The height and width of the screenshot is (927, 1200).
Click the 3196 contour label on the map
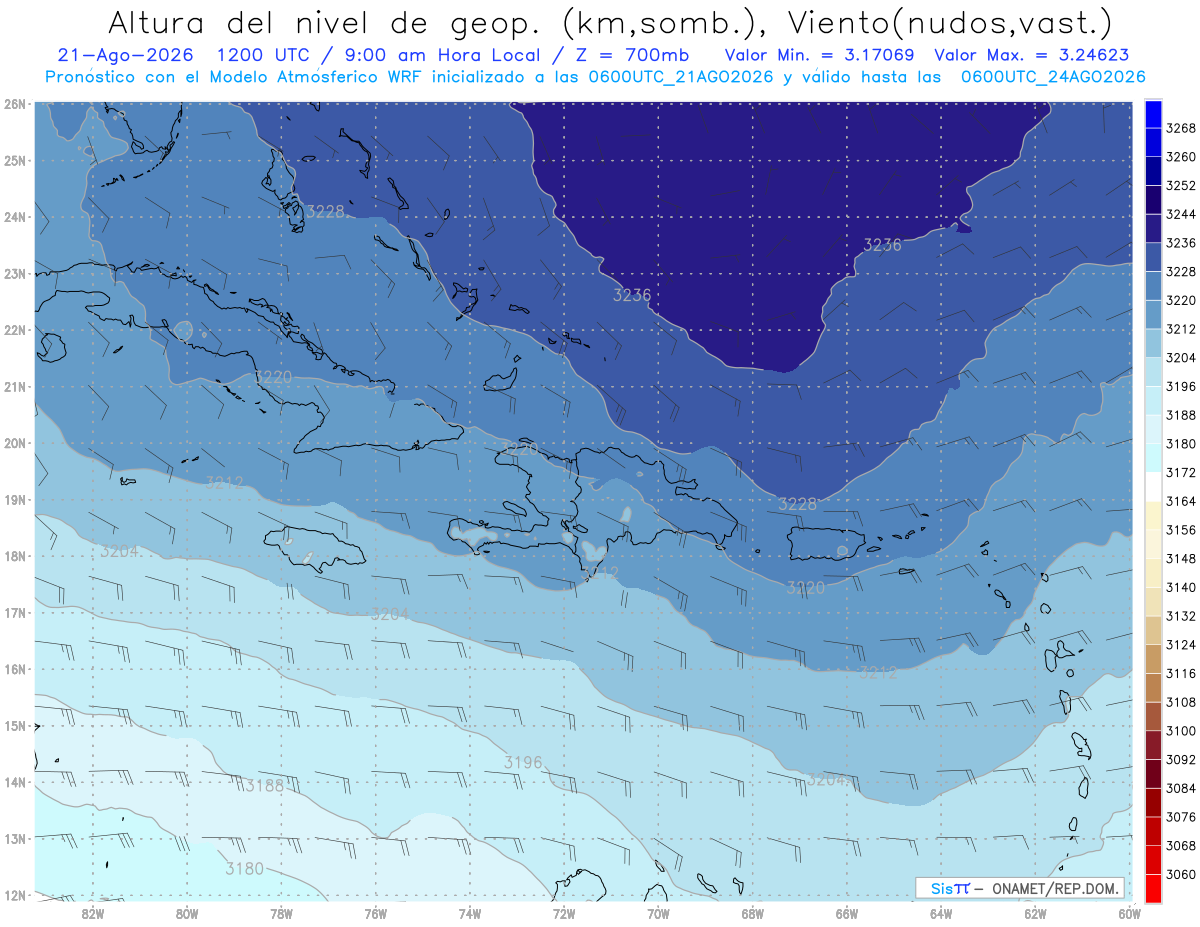(x=523, y=763)
